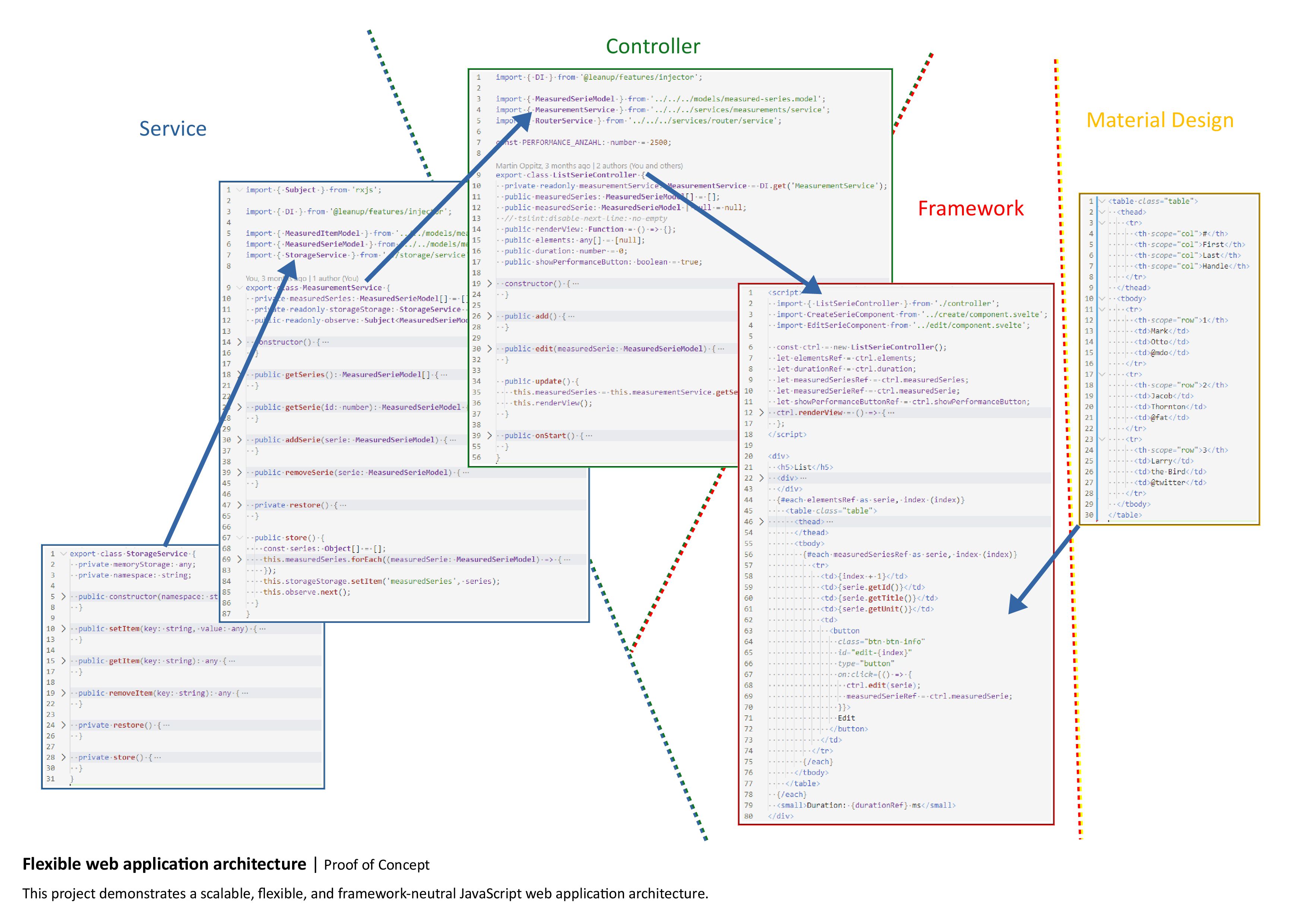Expand the folded edit(measuredSerie) method
The height and width of the screenshot is (924, 1307).
490,348
